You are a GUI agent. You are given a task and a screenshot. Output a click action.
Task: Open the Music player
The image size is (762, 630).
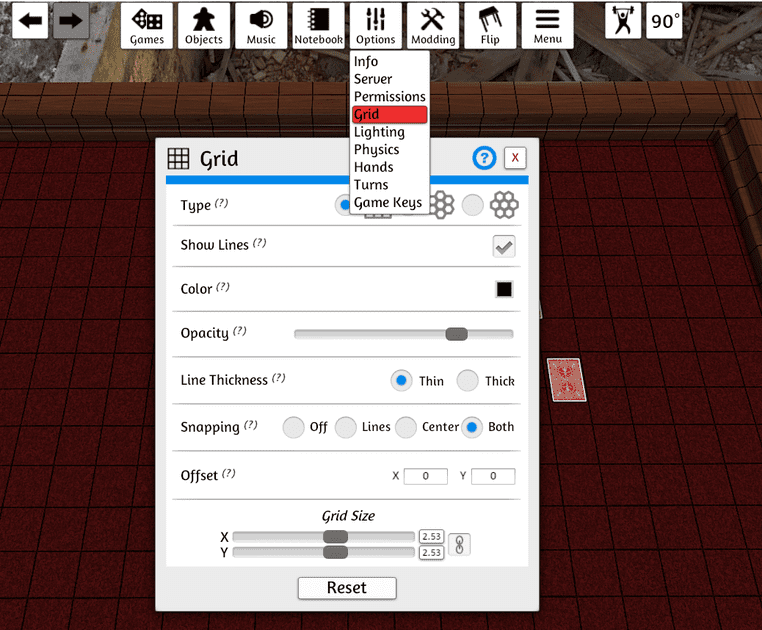pyautogui.click(x=261, y=26)
